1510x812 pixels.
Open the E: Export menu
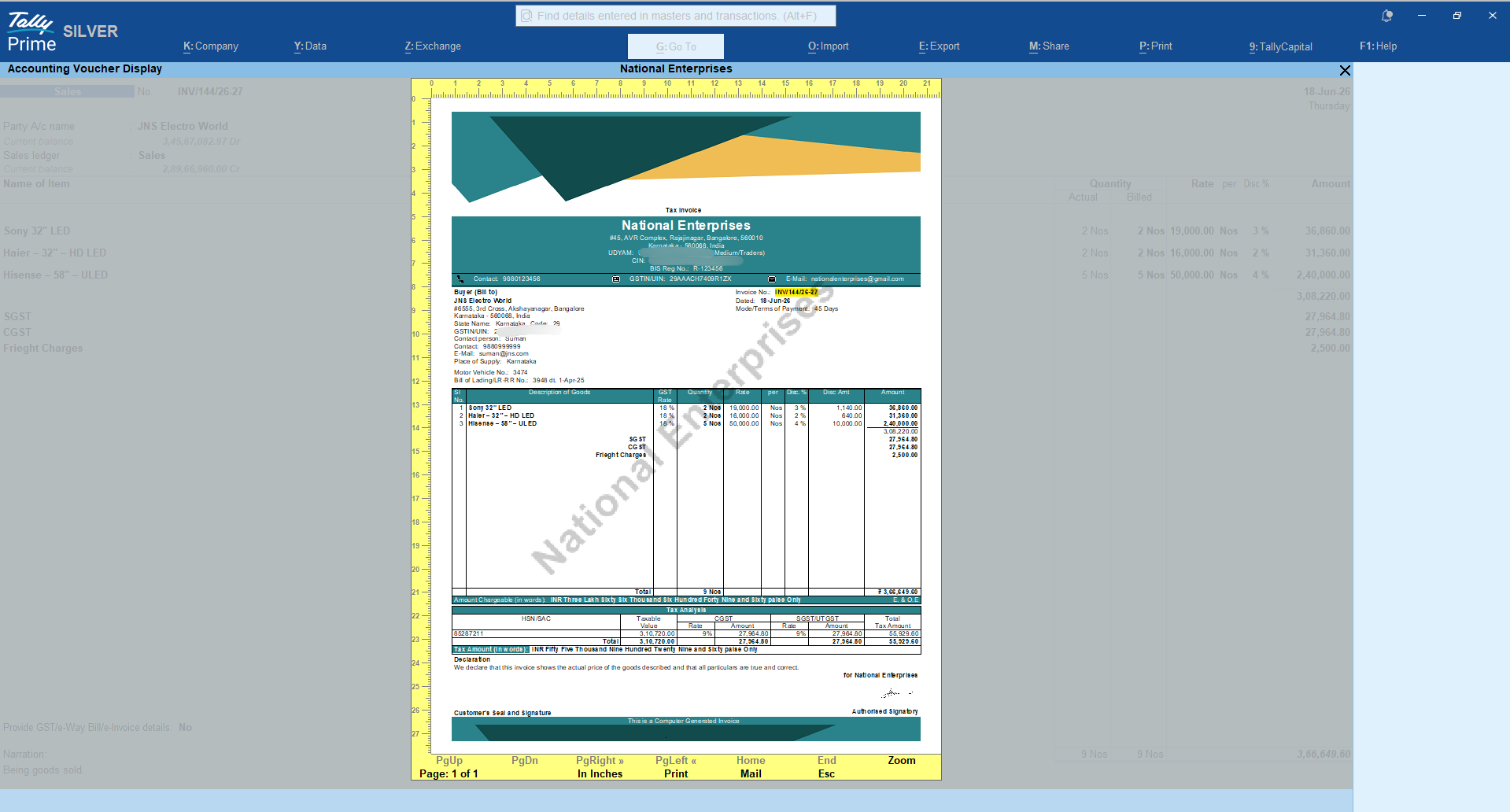[x=940, y=46]
